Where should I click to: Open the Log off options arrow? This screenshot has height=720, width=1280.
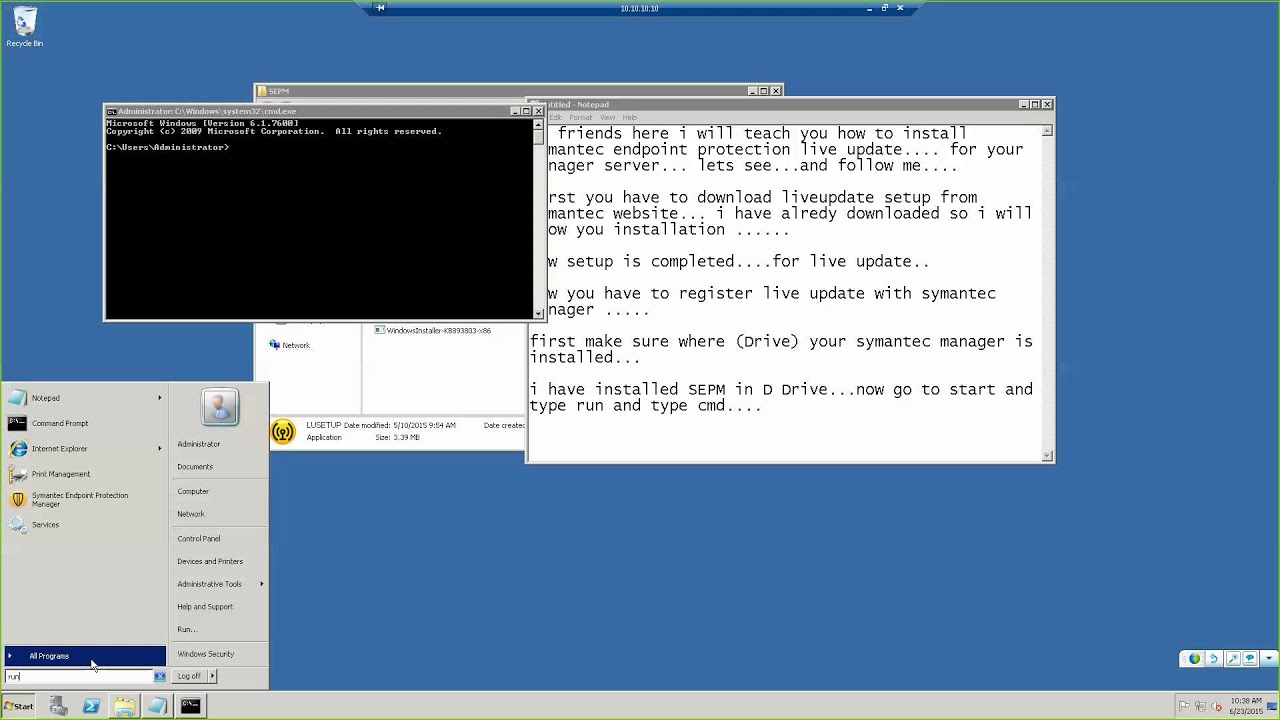click(x=212, y=676)
